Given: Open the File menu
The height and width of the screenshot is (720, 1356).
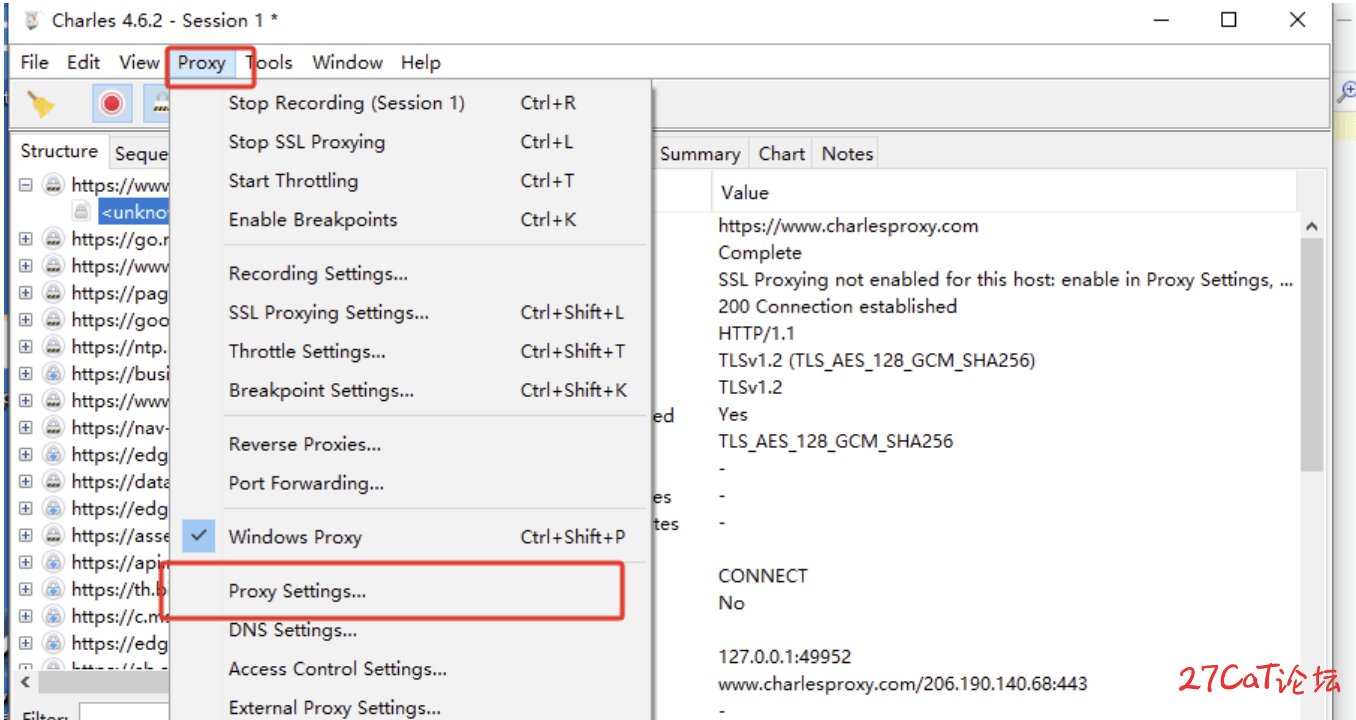Looking at the screenshot, I should tap(35, 62).
